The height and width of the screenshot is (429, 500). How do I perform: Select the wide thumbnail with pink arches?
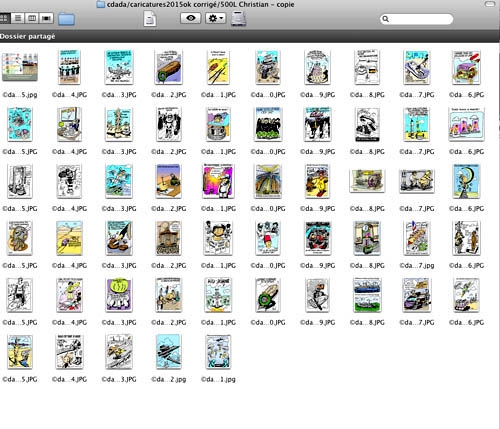tap(466, 124)
